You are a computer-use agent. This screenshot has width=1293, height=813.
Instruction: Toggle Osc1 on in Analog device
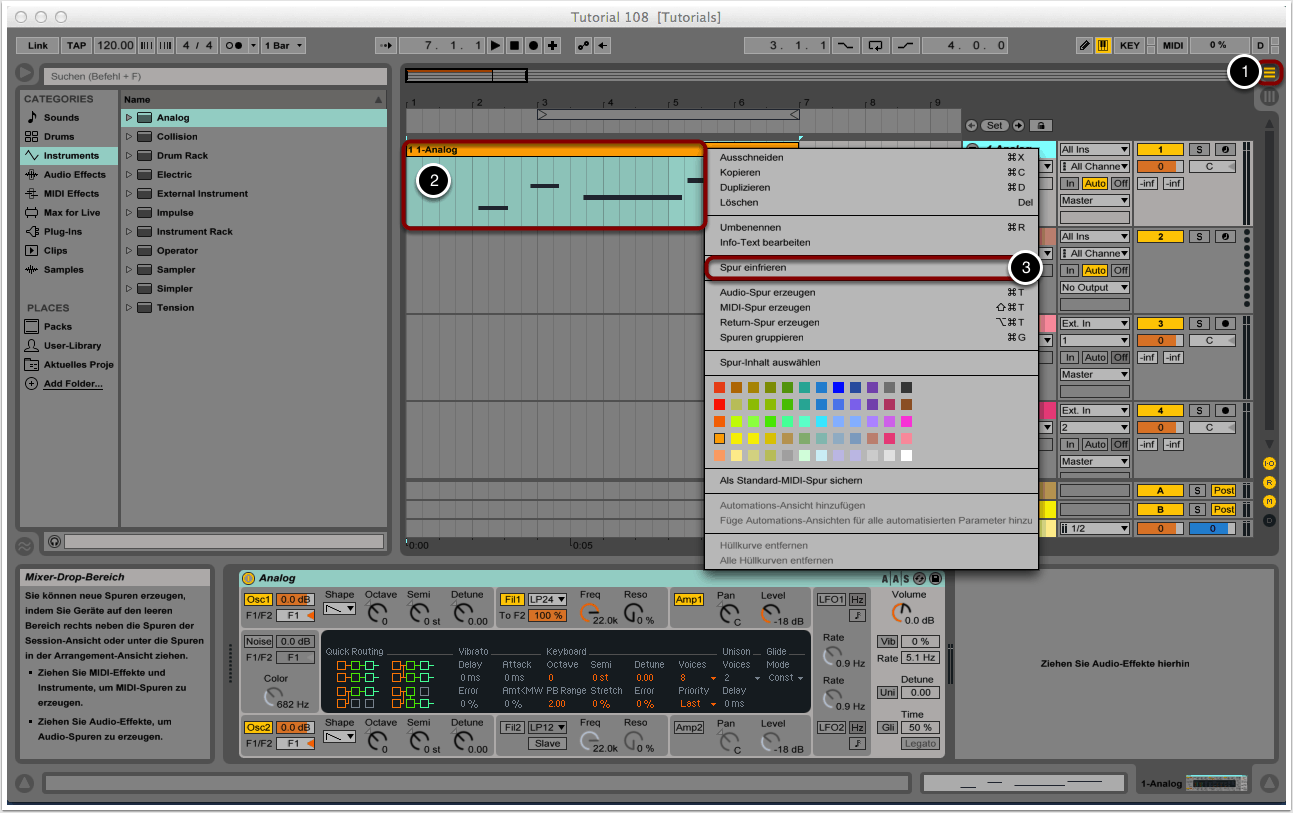[258, 599]
